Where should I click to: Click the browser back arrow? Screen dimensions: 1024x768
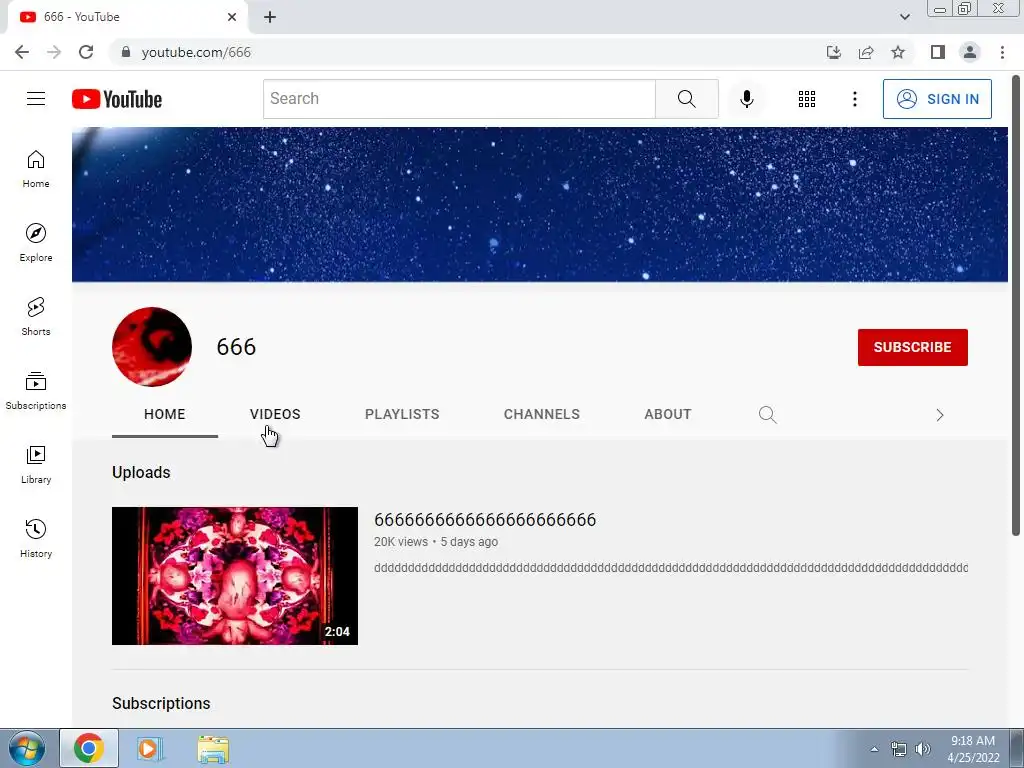pyautogui.click(x=22, y=52)
